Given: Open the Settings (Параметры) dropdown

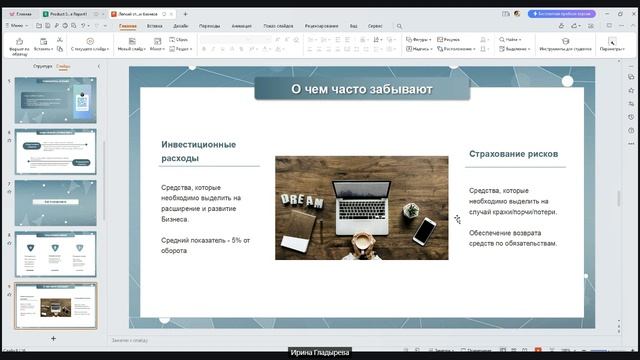Looking at the screenshot, I should tap(612, 44).
